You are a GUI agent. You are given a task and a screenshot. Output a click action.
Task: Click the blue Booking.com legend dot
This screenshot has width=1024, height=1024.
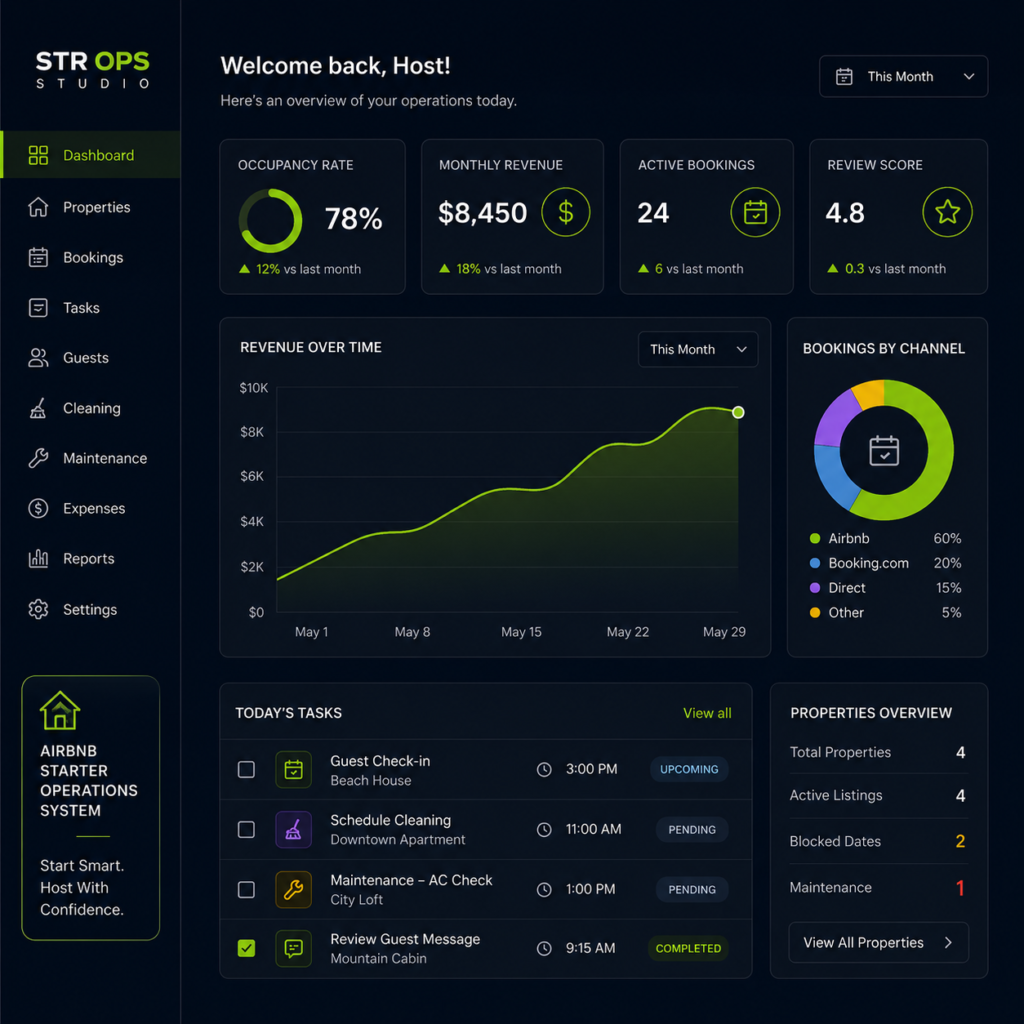pyautogui.click(x=814, y=563)
